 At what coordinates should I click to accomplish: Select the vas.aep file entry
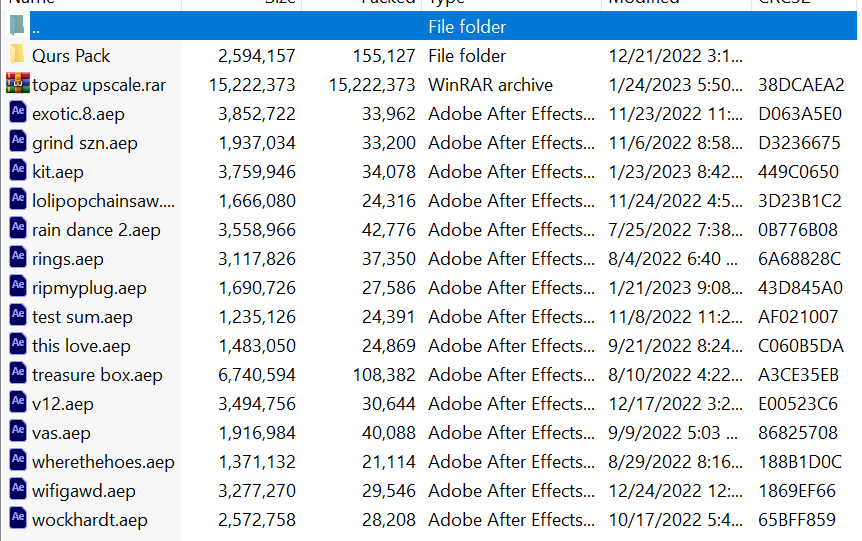click(61, 433)
